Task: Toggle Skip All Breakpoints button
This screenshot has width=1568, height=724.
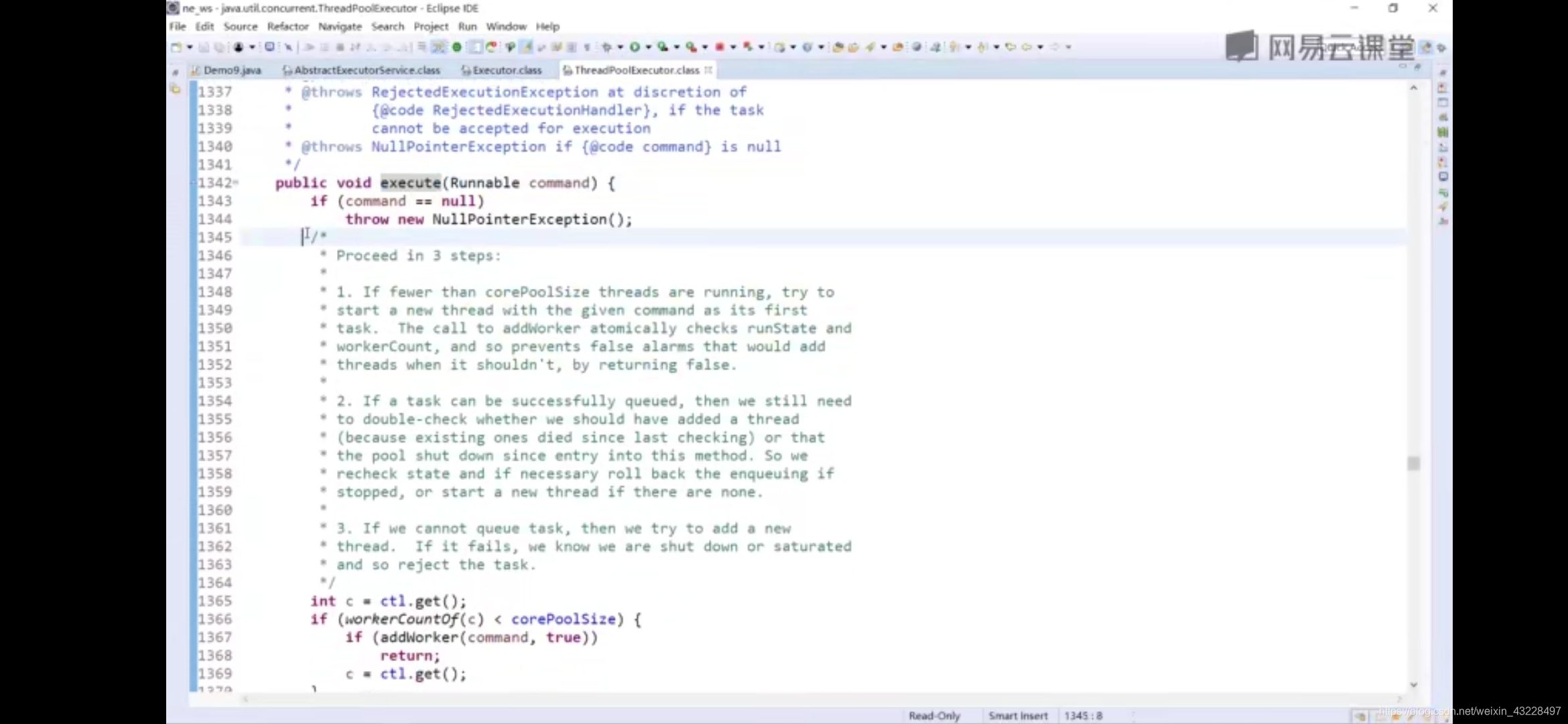Action: click(288, 47)
